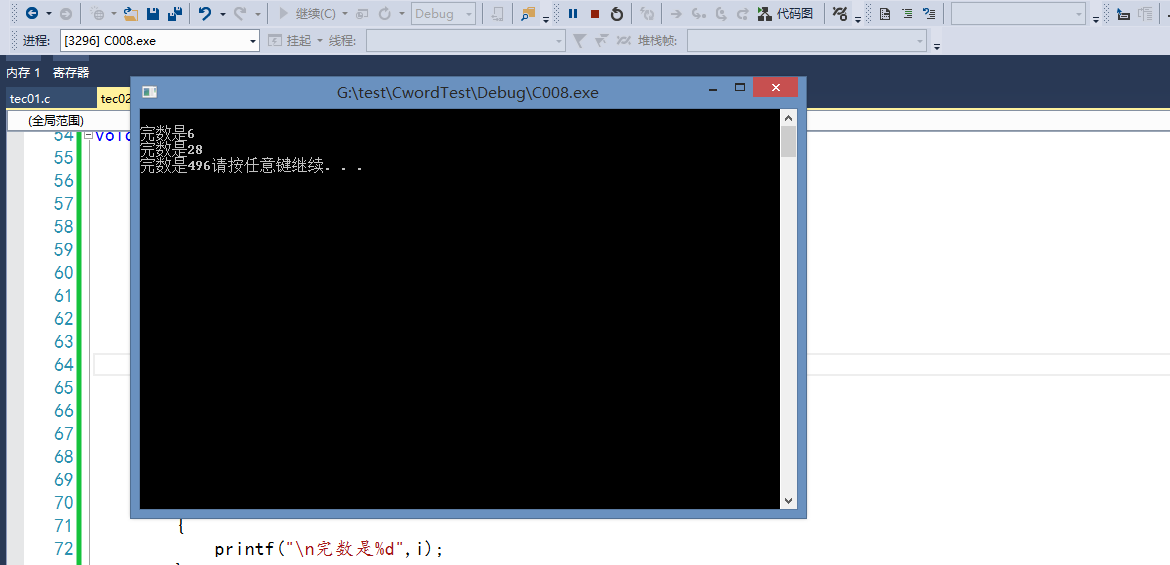1170x565 pixels.
Task: Click the call stack frame icon at far right
Action: pos(1145,13)
